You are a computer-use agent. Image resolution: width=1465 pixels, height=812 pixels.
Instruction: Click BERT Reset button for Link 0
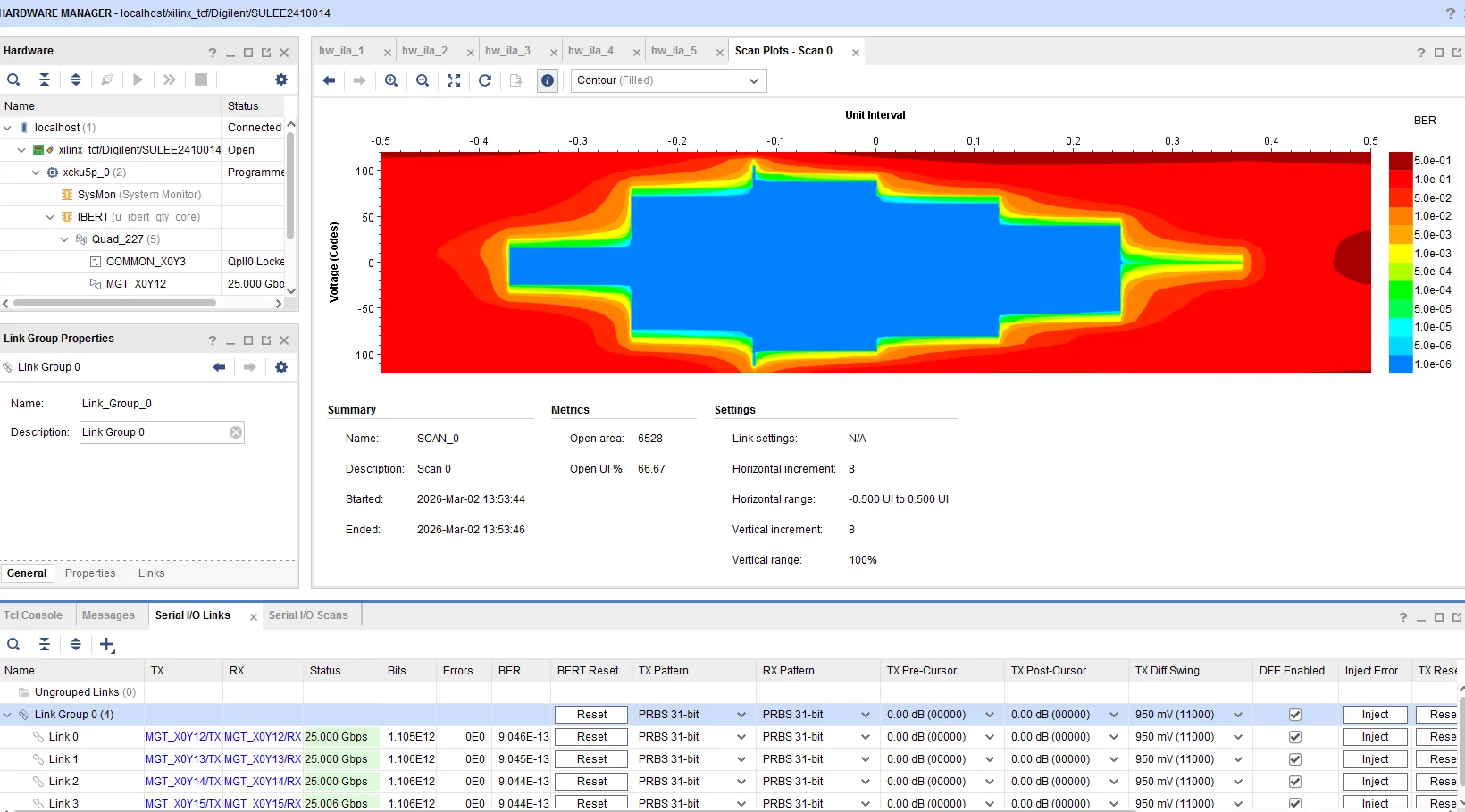tap(591, 737)
